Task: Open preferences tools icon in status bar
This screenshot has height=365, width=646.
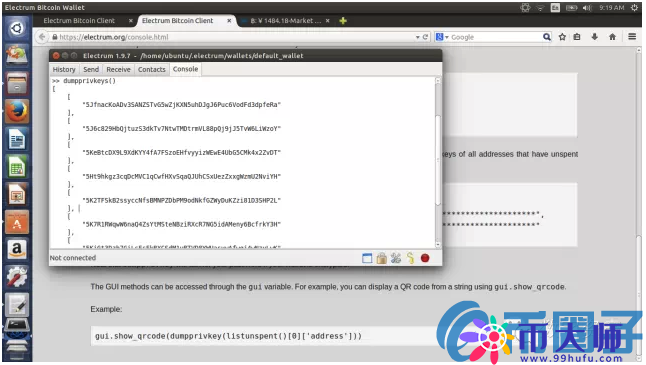Action: coord(396,258)
